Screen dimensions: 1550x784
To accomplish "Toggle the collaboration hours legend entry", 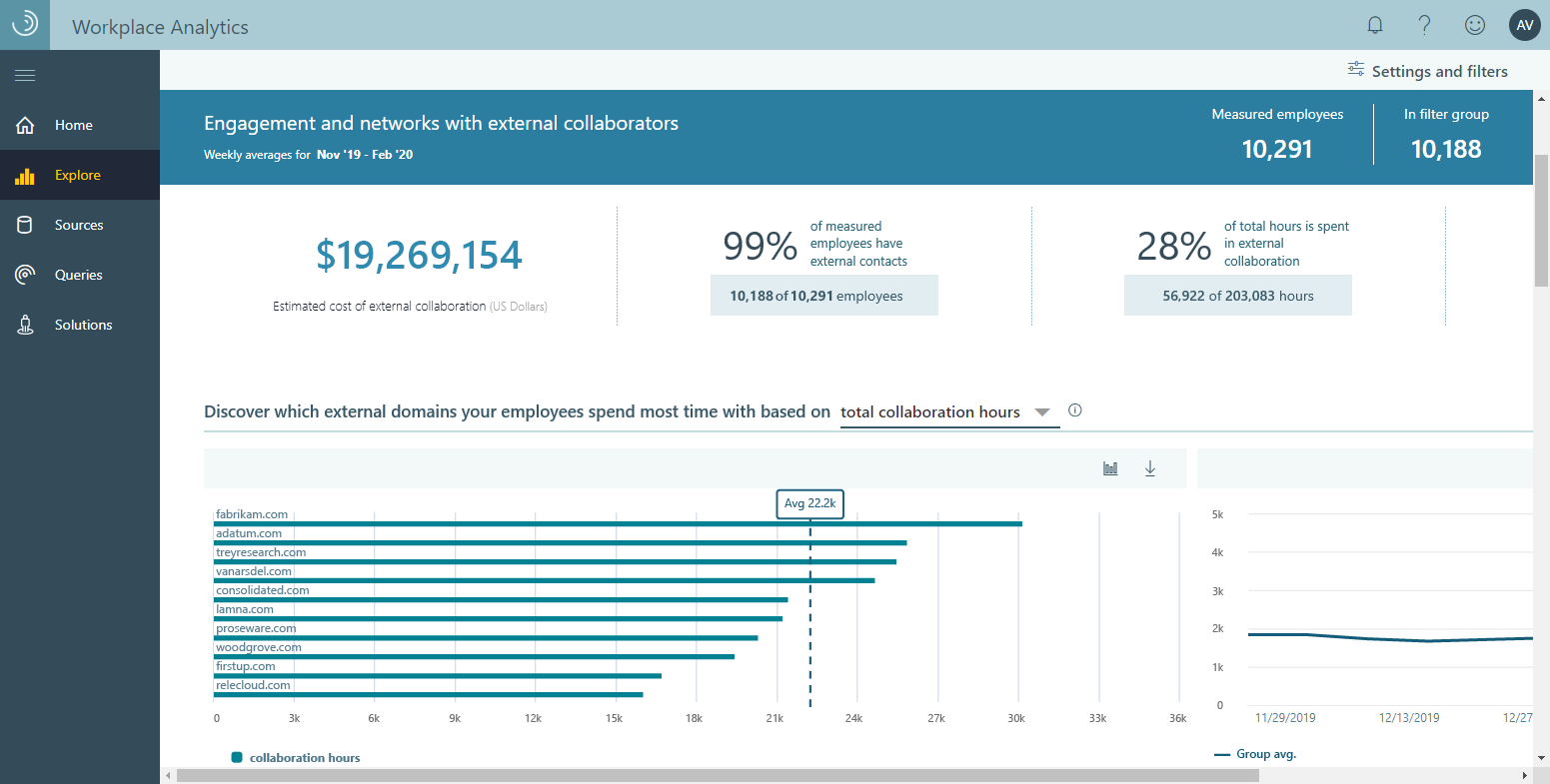I will 296,758.
